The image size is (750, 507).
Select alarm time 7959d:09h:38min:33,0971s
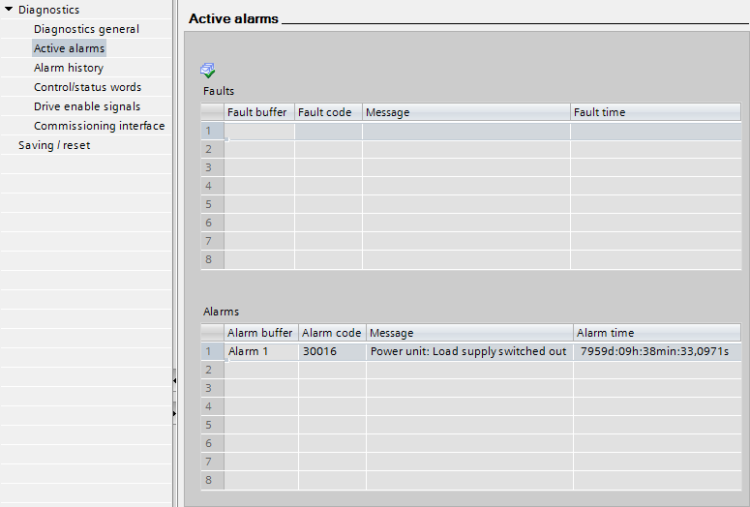657,352
